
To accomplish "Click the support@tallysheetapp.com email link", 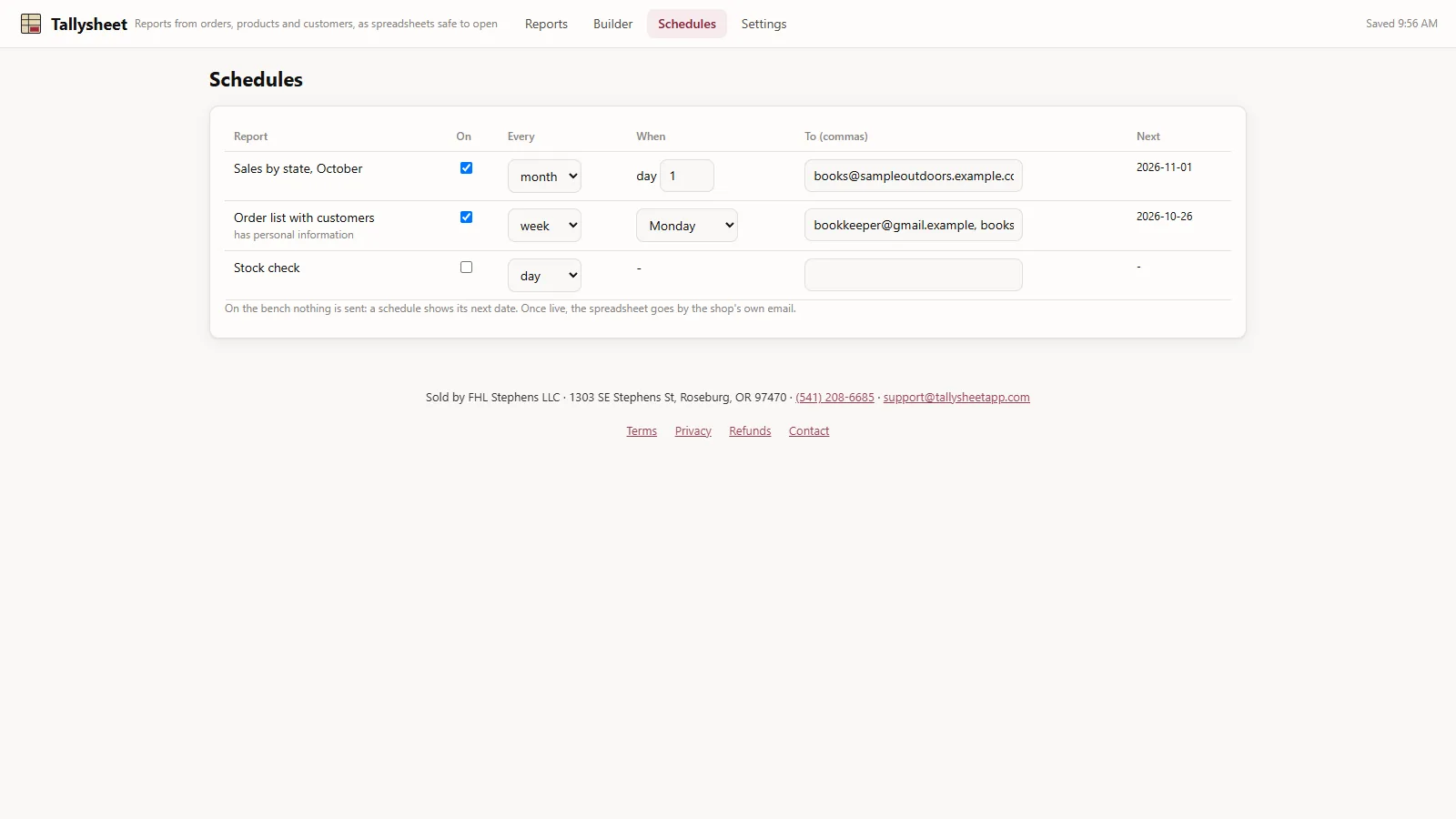I will [x=956, y=398].
